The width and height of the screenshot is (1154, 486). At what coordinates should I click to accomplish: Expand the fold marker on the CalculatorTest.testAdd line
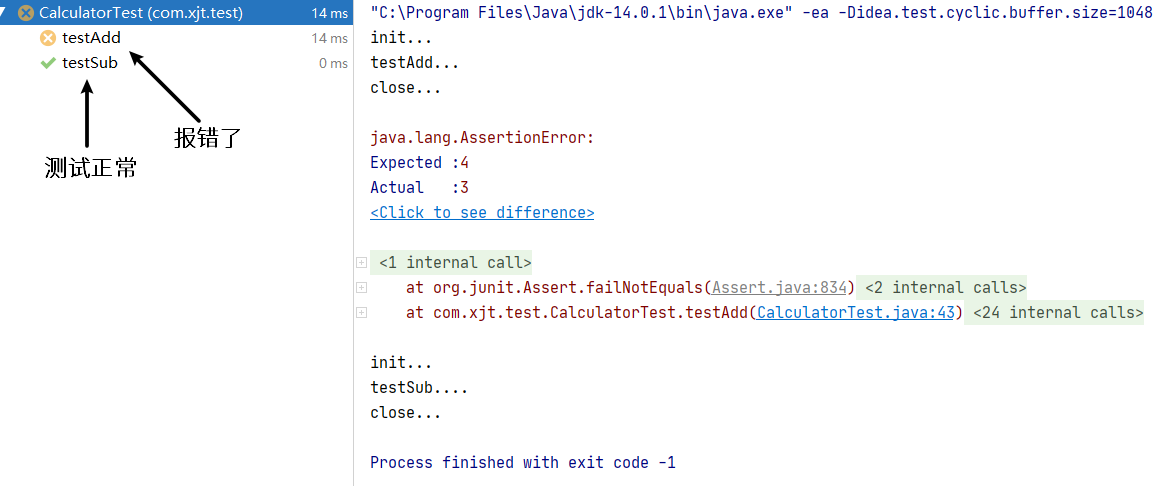361,312
